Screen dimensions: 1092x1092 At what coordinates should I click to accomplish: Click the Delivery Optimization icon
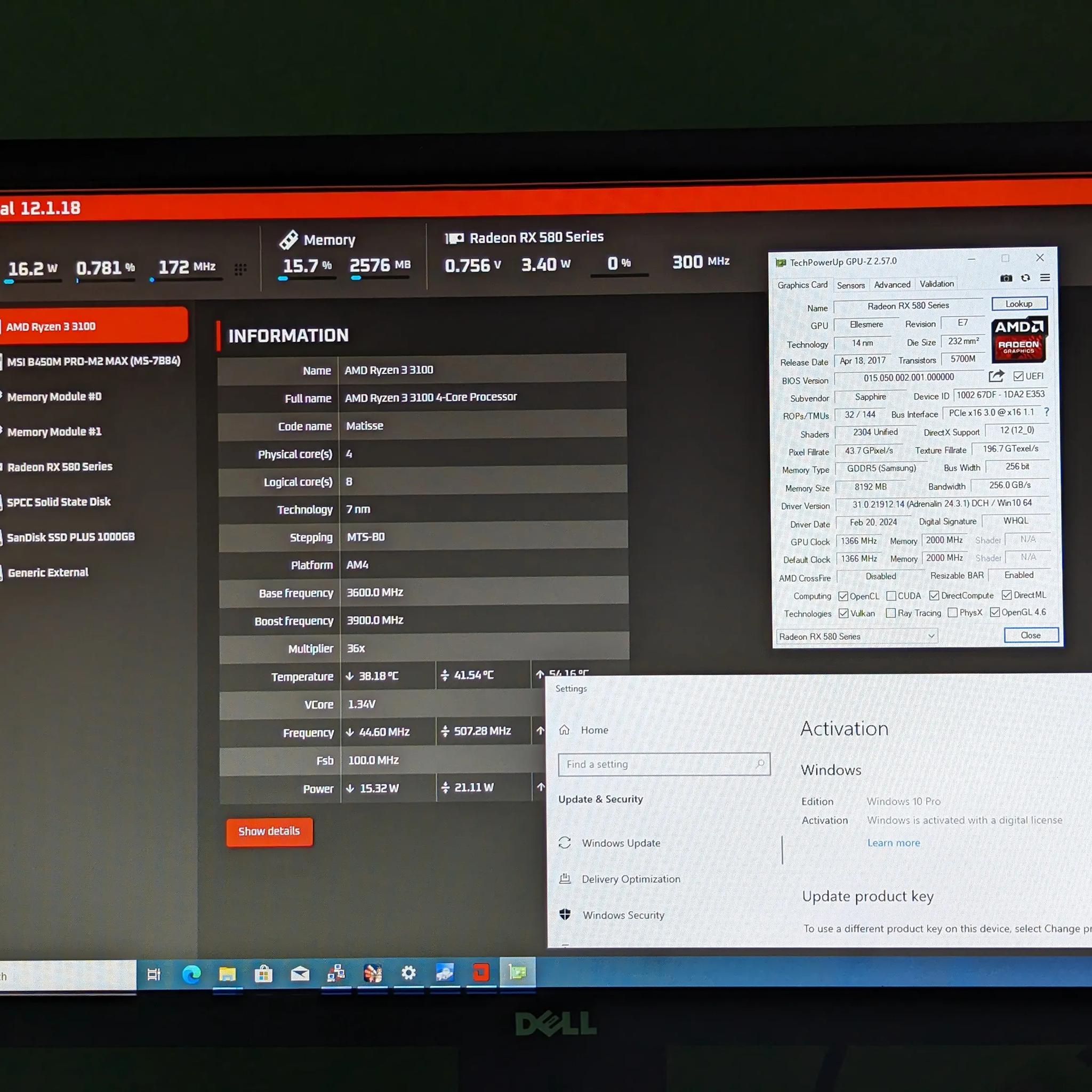[x=565, y=878]
